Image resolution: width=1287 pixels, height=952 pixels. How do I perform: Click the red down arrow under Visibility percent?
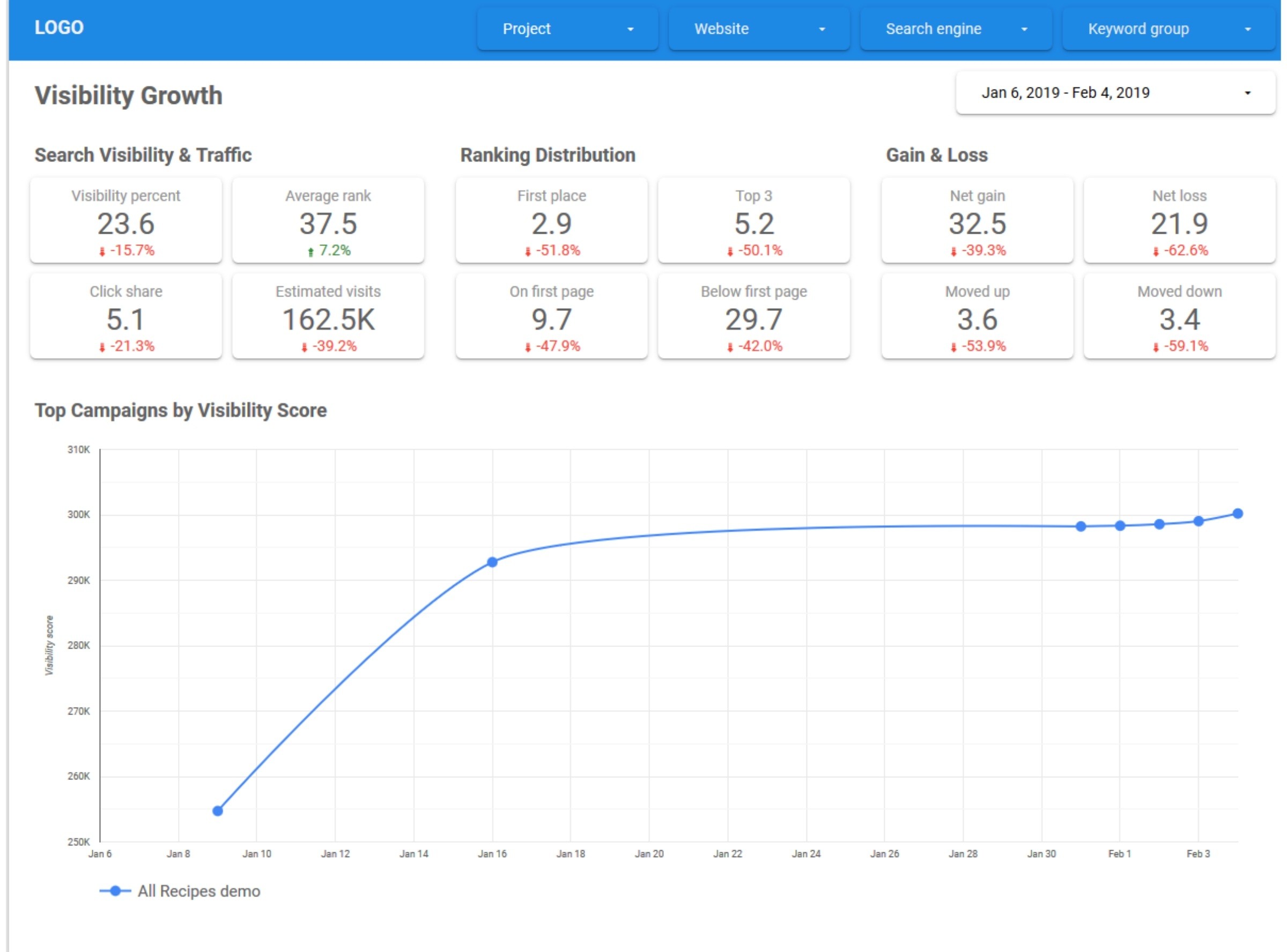(102, 252)
